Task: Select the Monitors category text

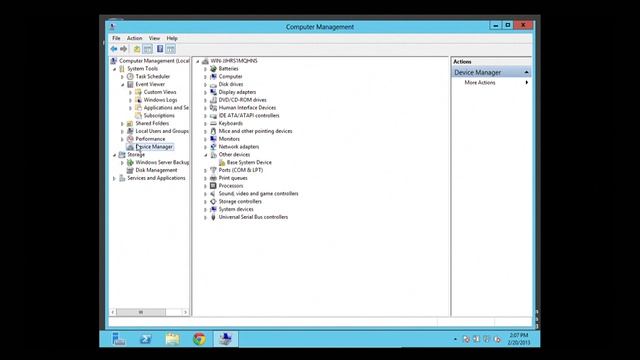Action: [229, 139]
